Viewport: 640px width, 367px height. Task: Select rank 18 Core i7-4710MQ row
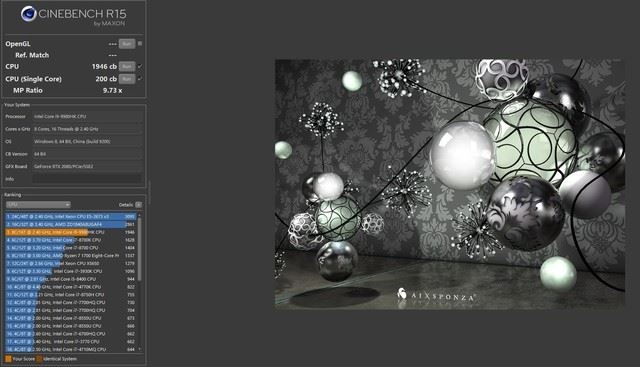[71, 349]
